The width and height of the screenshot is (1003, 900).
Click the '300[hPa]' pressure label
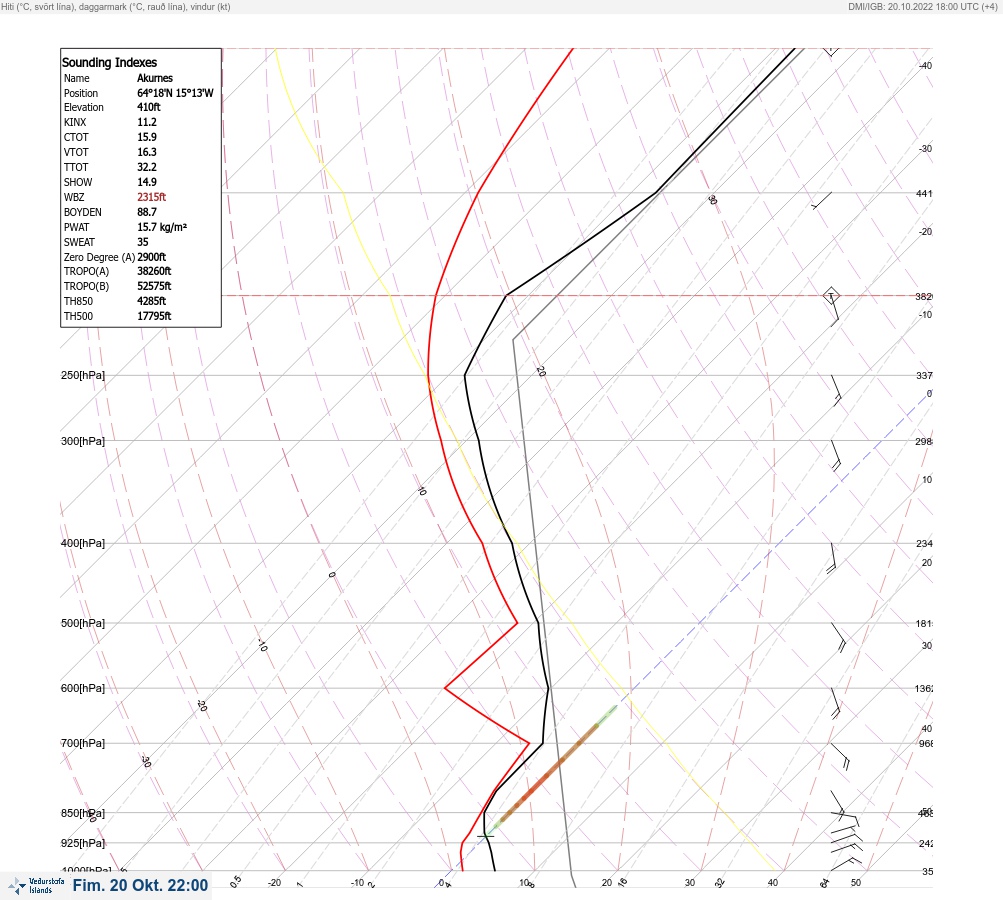83,441
